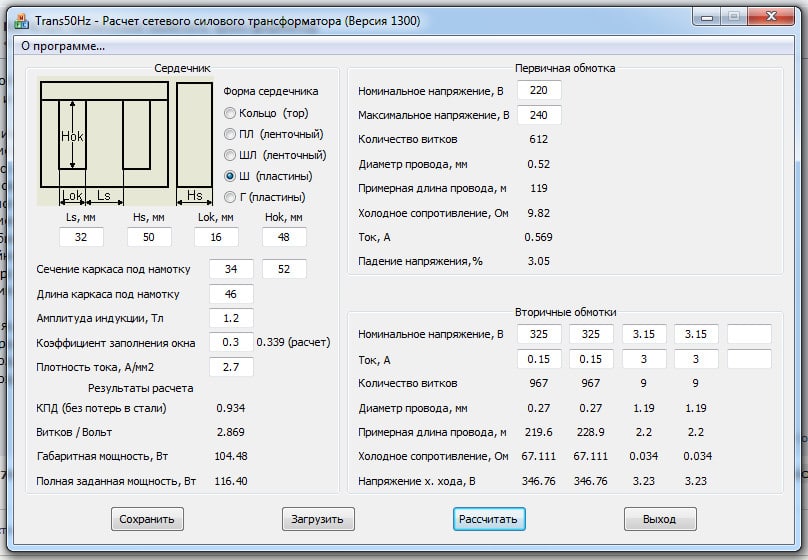Click the empty fifth secondary current field
The width and height of the screenshot is (808, 560).
[x=749, y=359]
